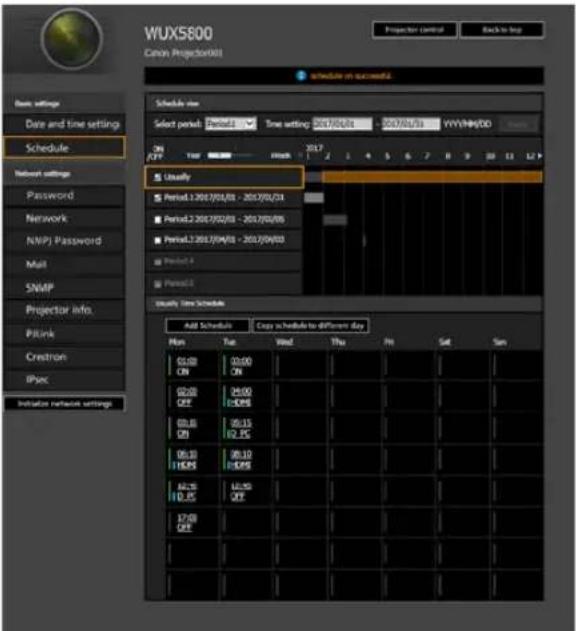Viewport: 576px width, 631px height.
Task: Open Monday 01:00 ON schedule entry
Action: click(x=186, y=366)
